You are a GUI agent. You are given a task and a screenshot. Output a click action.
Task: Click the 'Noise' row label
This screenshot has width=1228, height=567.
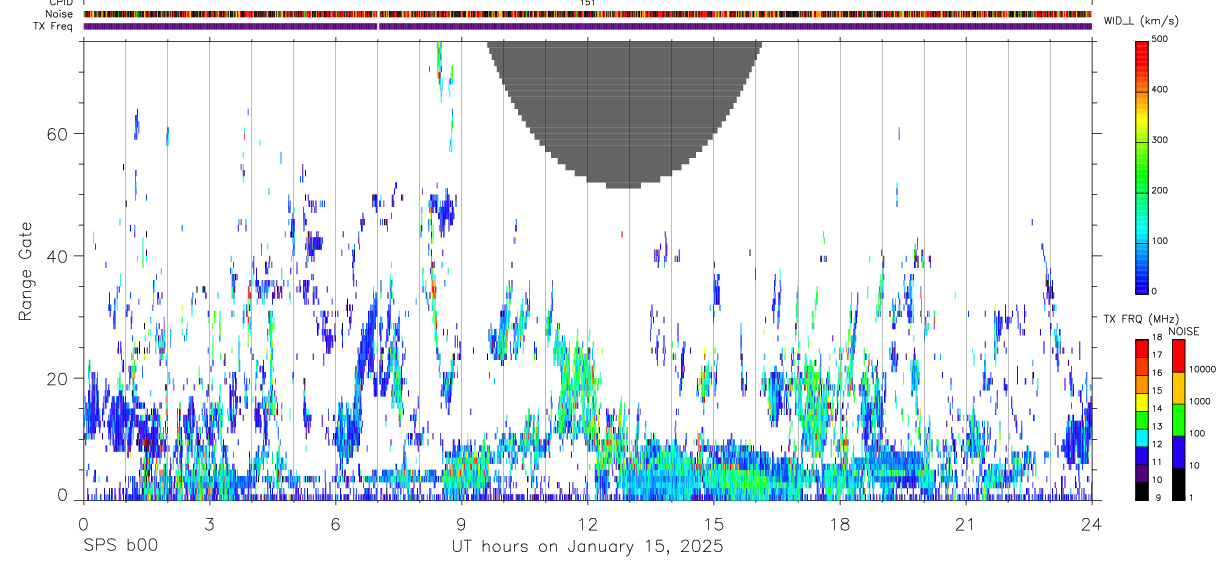click(59, 14)
